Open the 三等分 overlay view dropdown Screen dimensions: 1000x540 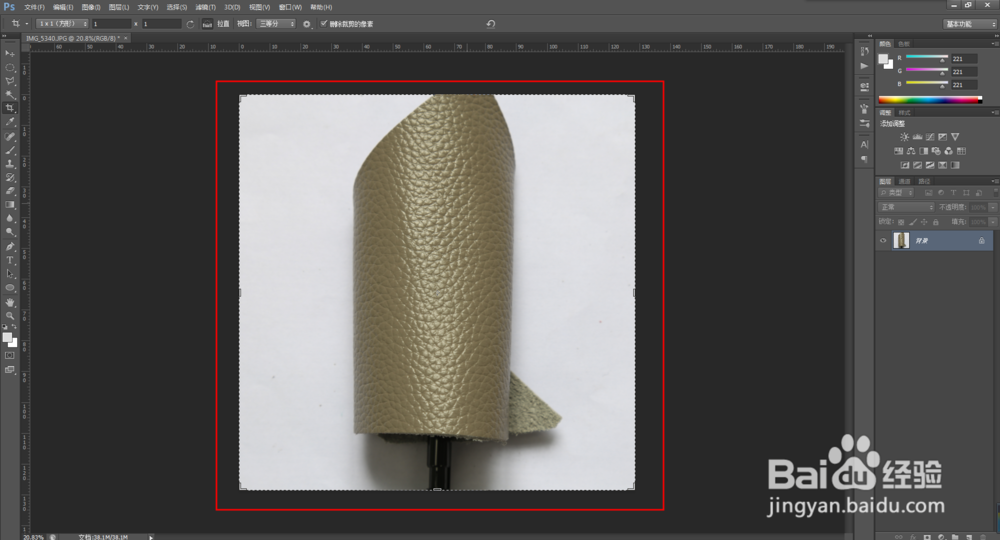tap(276, 24)
